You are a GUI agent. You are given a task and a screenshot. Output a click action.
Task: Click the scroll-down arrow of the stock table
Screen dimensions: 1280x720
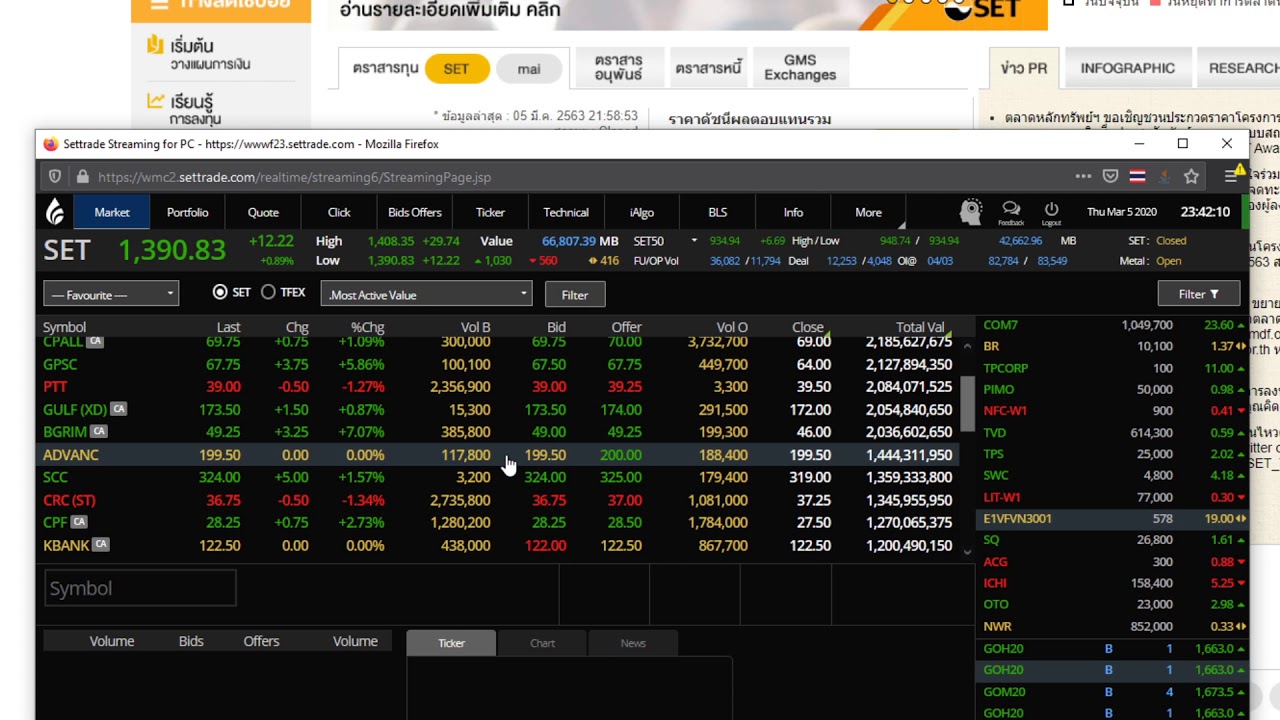[967, 551]
